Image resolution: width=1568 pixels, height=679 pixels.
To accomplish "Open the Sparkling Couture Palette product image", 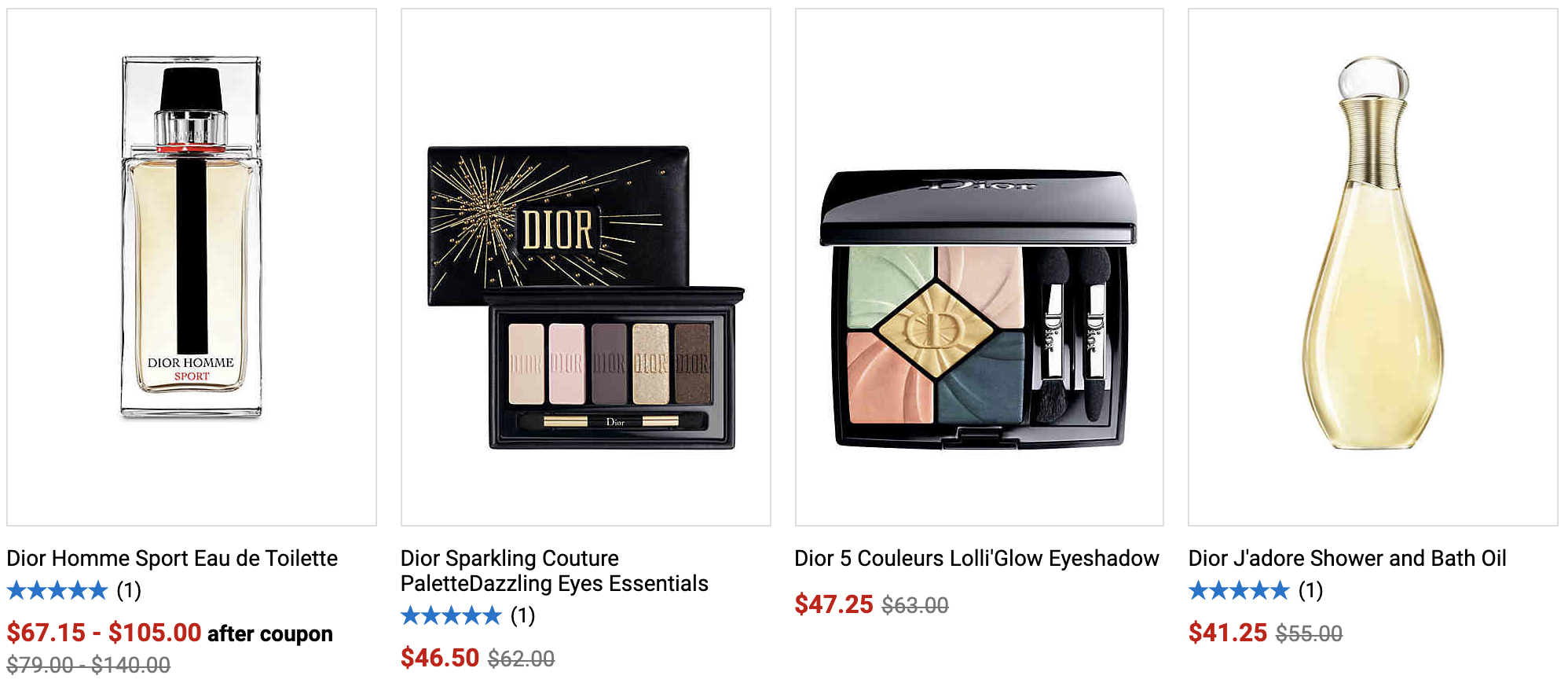I will 586,267.
